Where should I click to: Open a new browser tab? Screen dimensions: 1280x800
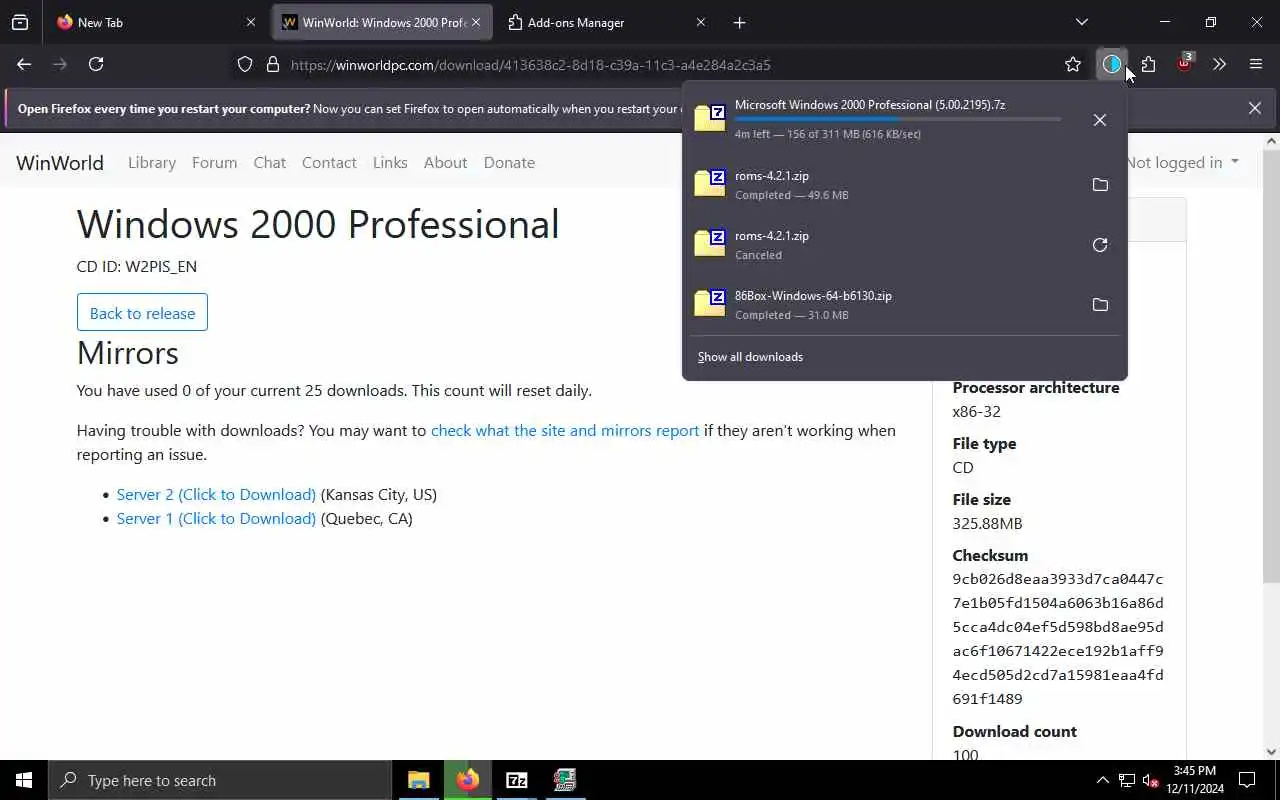739,22
